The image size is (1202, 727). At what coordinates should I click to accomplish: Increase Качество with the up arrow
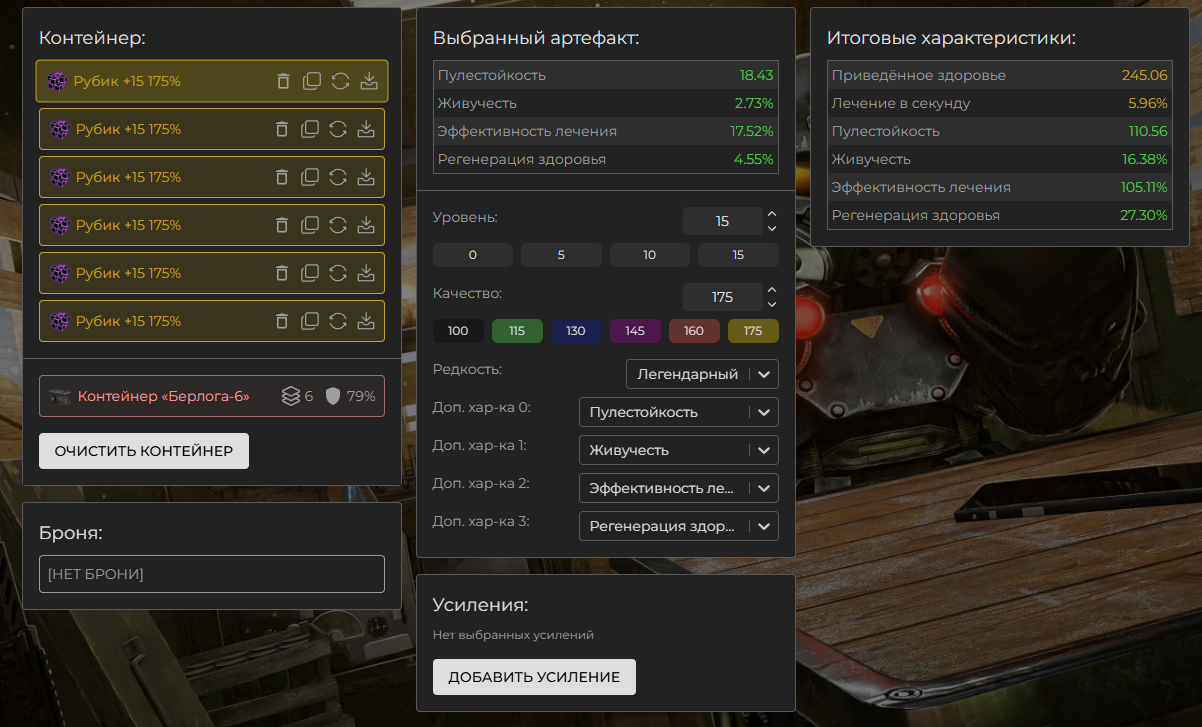771,290
